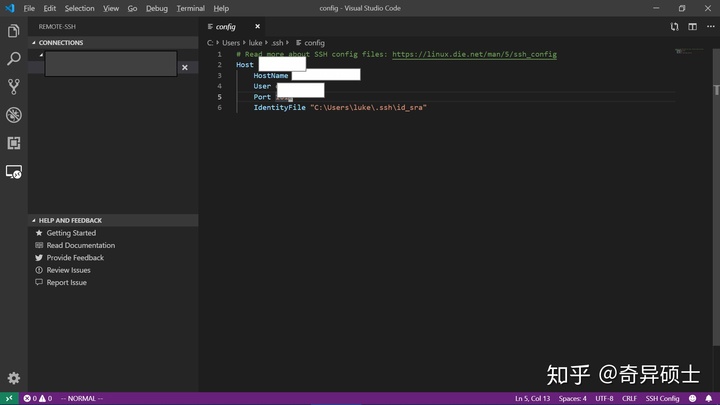Click the VS Code logo icon
The height and width of the screenshot is (405, 720).
[x=10, y=8]
